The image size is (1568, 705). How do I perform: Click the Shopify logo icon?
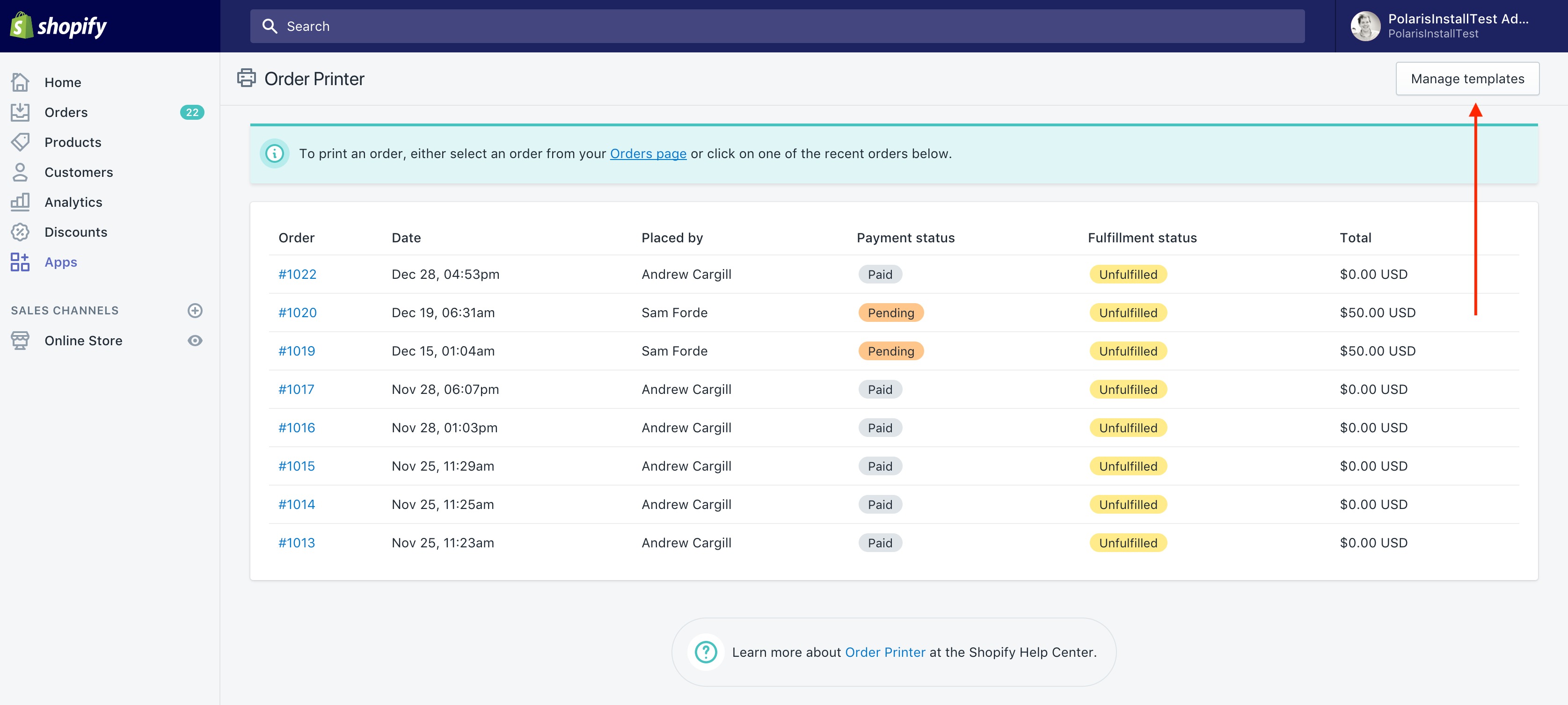pos(22,26)
